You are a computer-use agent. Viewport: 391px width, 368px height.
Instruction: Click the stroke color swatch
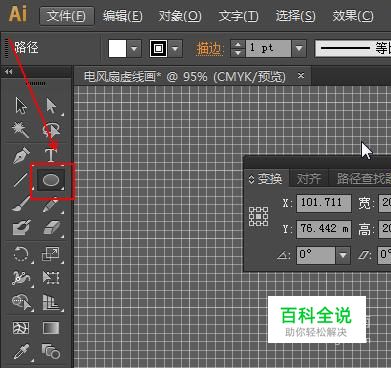pos(158,49)
